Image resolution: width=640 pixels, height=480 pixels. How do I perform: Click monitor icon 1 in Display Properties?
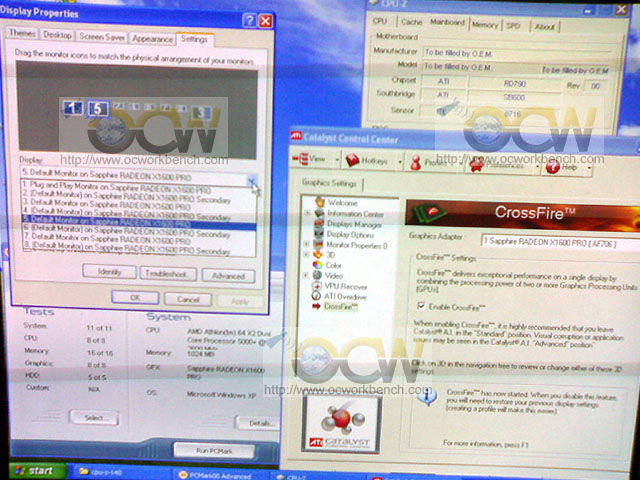pyautogui.click(x=73, y=108)
